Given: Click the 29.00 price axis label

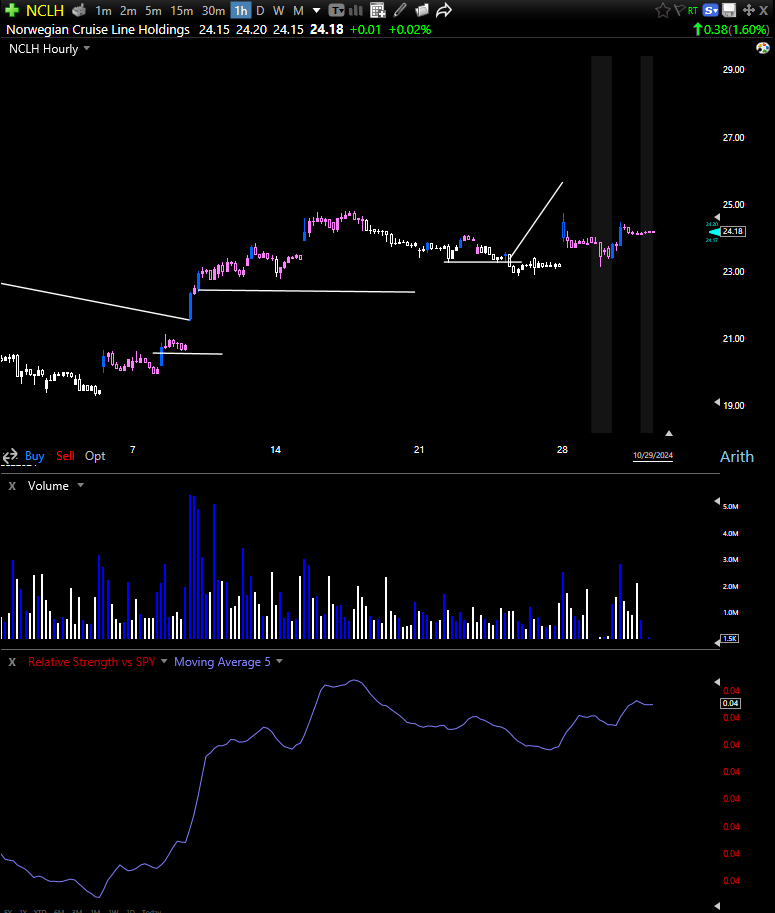Looking at the screenshot, I should click(734, 70).
